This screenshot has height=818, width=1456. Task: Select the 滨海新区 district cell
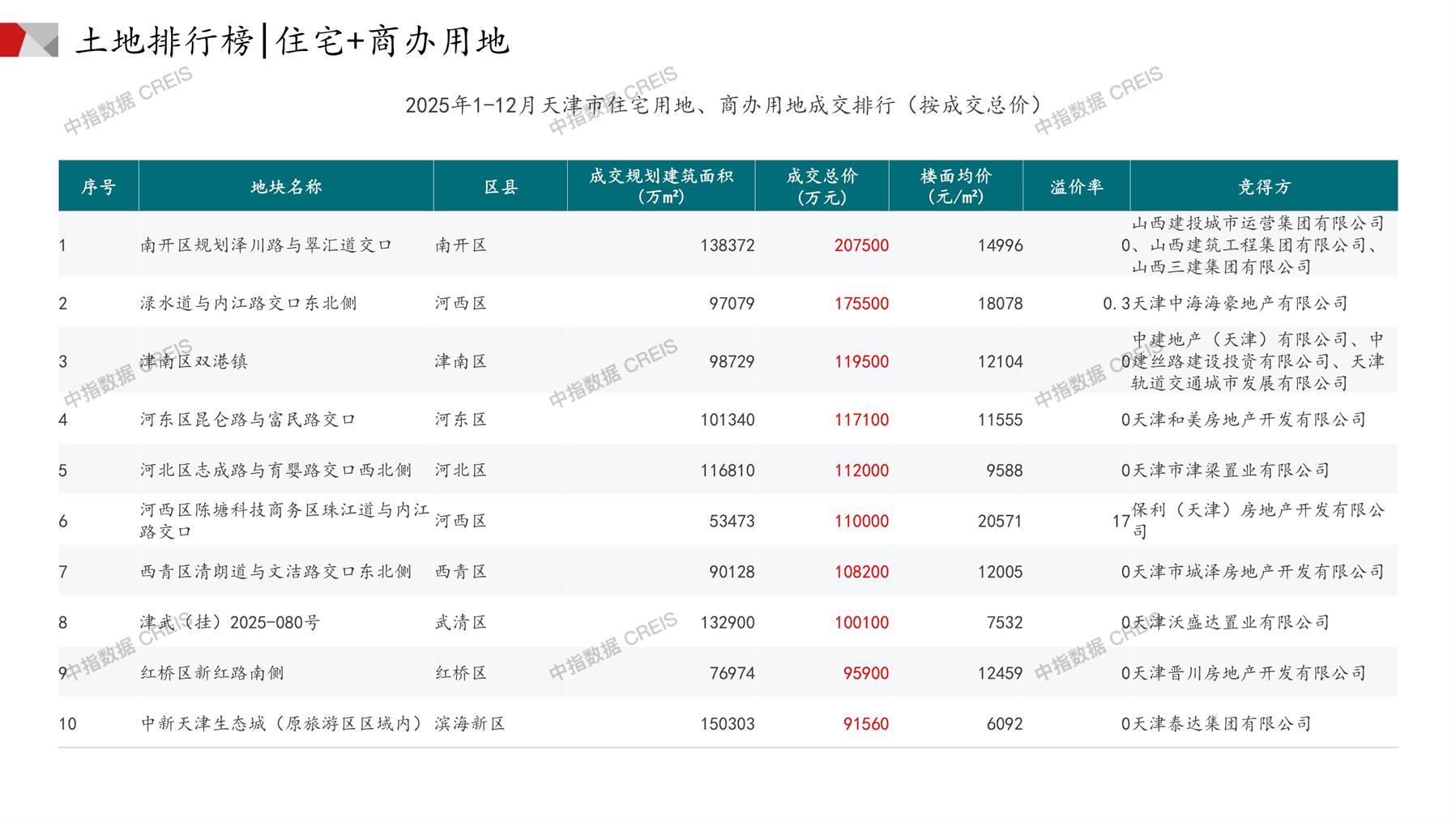pyautogui.click(x=470, y=724)
